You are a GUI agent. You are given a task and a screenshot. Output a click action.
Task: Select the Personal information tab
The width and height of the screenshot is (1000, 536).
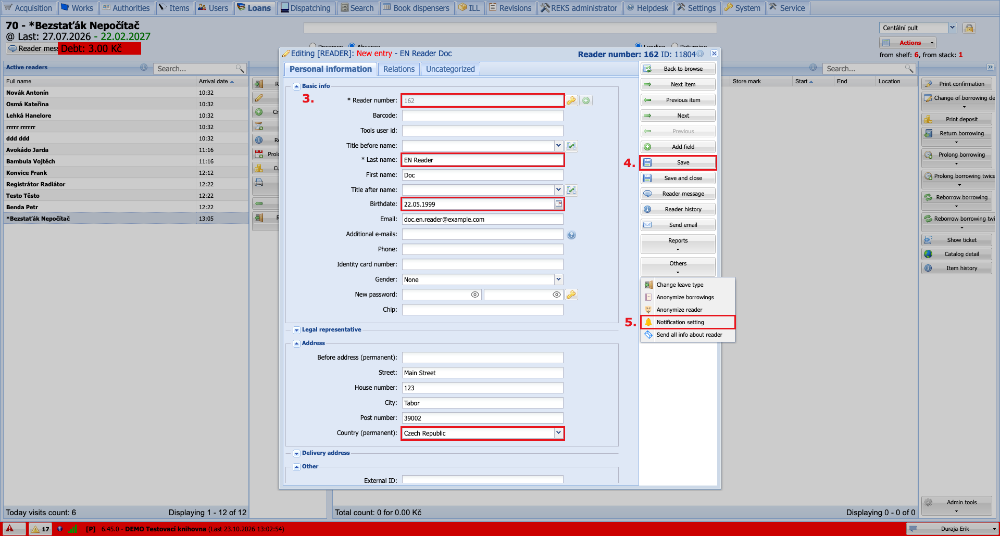pos(330,69)
